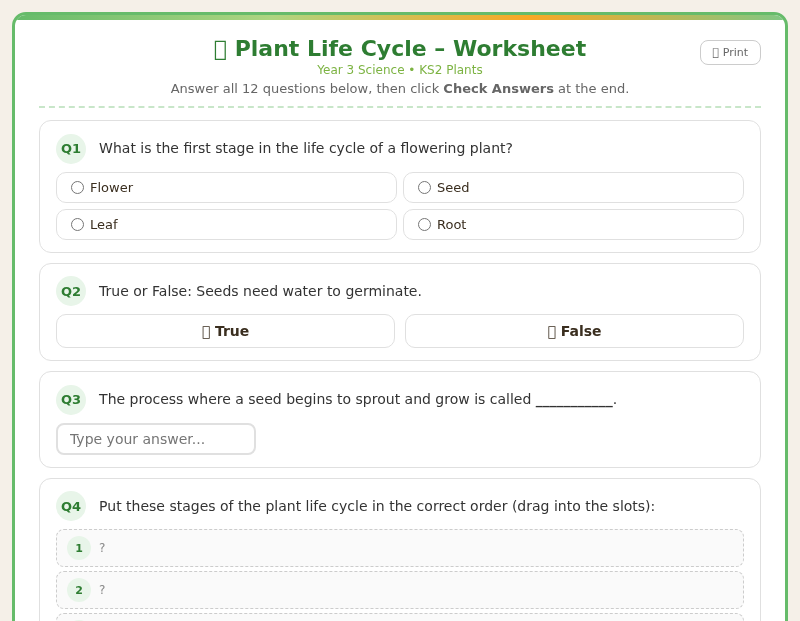This screenshot has width=800, height=621.
Task: Choose False for question Q2
Action: [574, 331]
